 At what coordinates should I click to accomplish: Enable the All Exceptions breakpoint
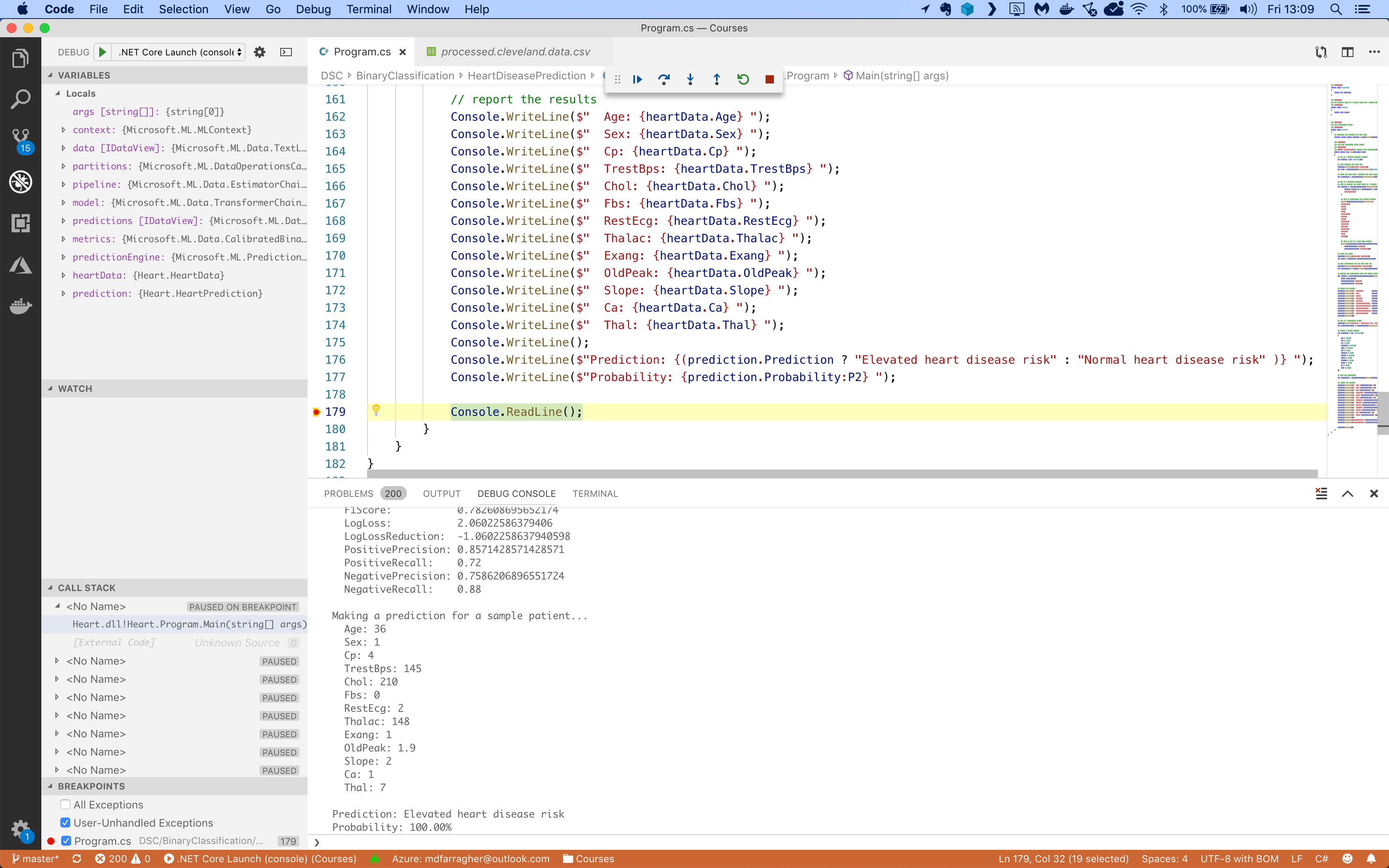pos(65,804)
